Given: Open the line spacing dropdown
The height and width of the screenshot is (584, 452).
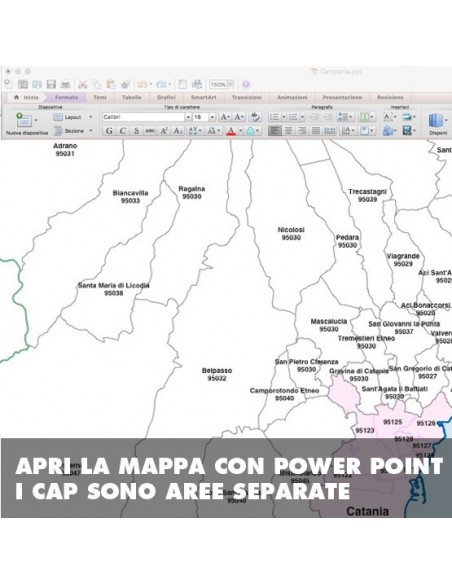Looking at the screenshot, I should click(x=345, y=117).
